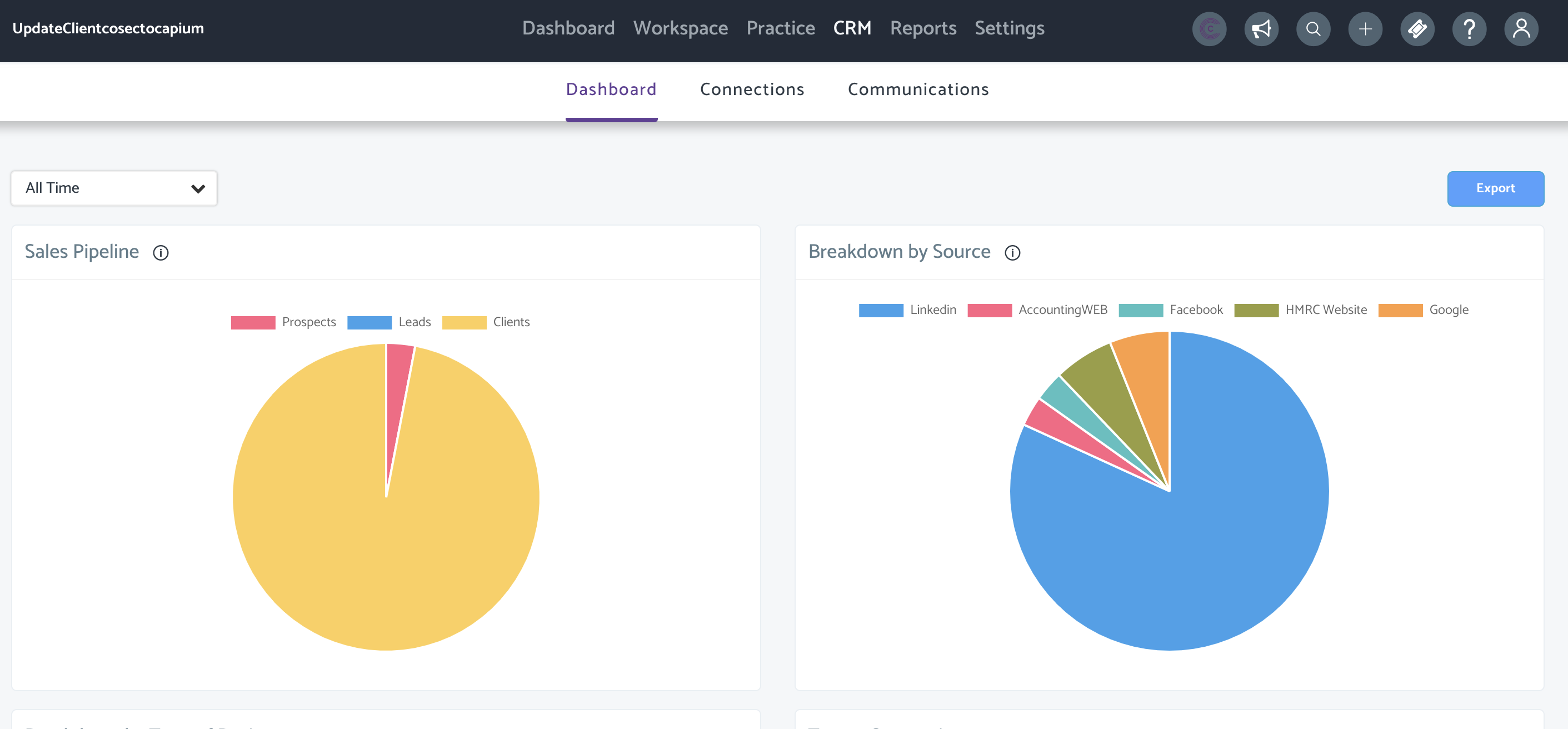Screen dimensions: 1568x729
Task: Open the ticket icon in header
Action: [x=1417, y=28]
